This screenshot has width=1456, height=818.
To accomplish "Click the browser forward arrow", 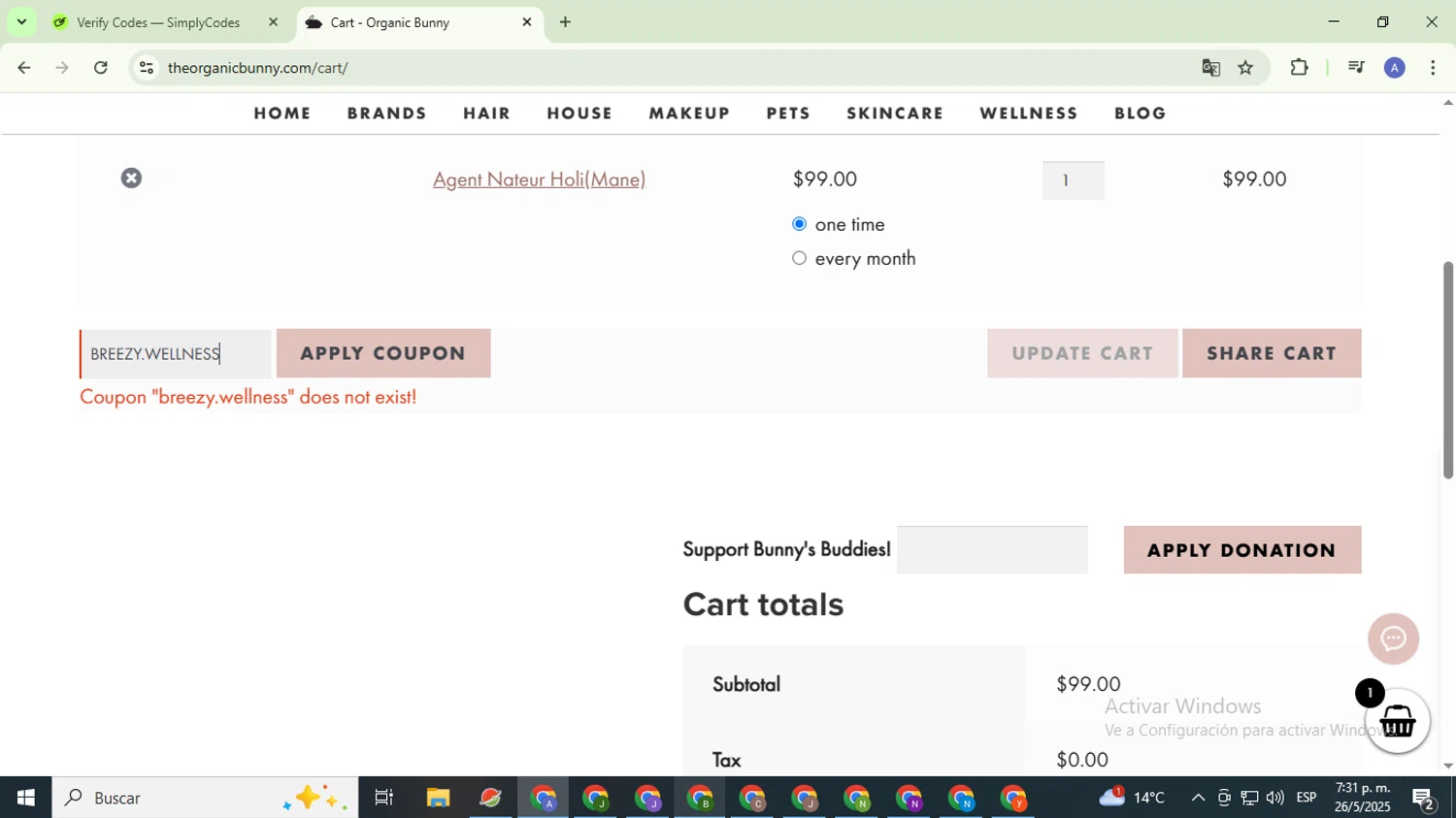I will coord(62,68).
